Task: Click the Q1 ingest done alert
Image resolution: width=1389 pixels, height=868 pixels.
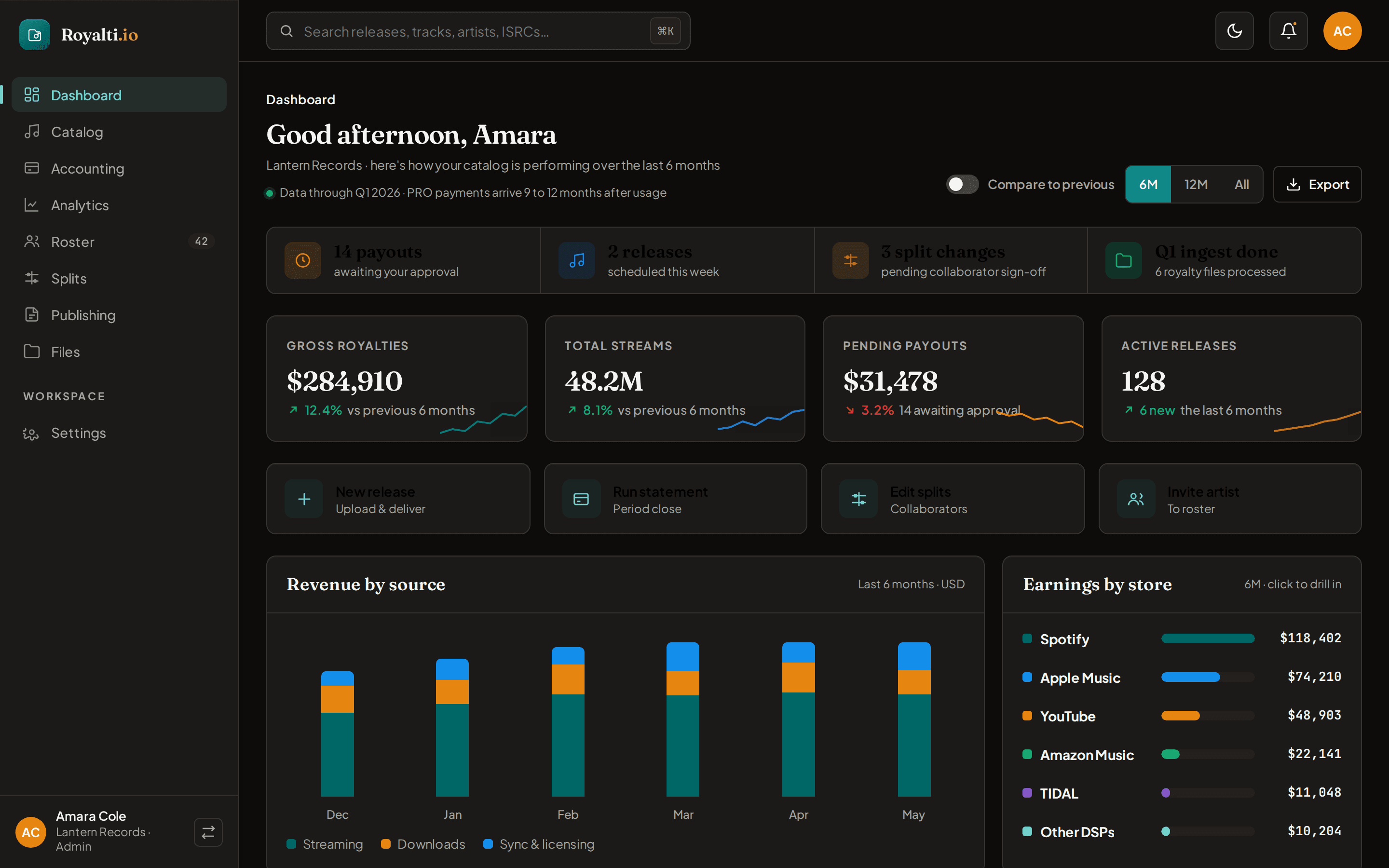Action: (1224, 260)
